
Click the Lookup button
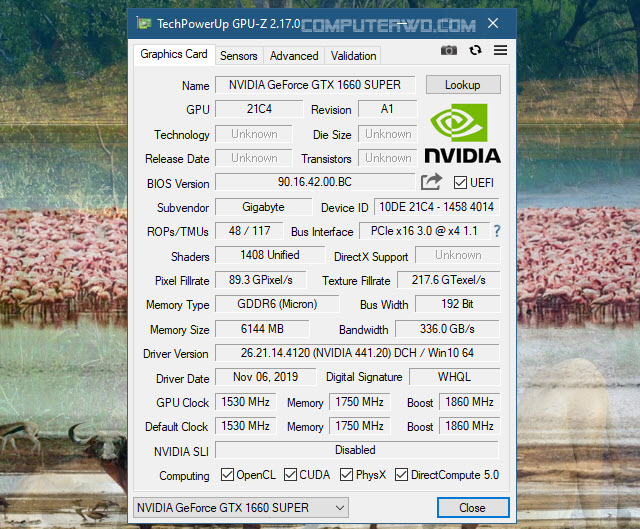463,85
